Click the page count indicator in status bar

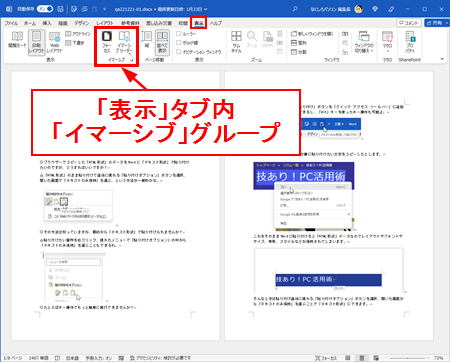[x=13, y=358]
